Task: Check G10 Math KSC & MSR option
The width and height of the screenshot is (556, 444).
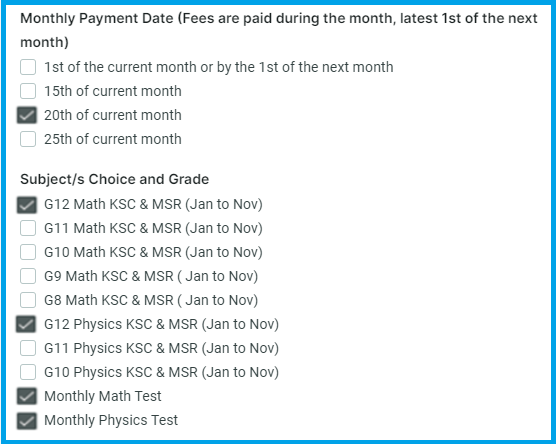Action: pyautogui.click(x=28, y=252)
